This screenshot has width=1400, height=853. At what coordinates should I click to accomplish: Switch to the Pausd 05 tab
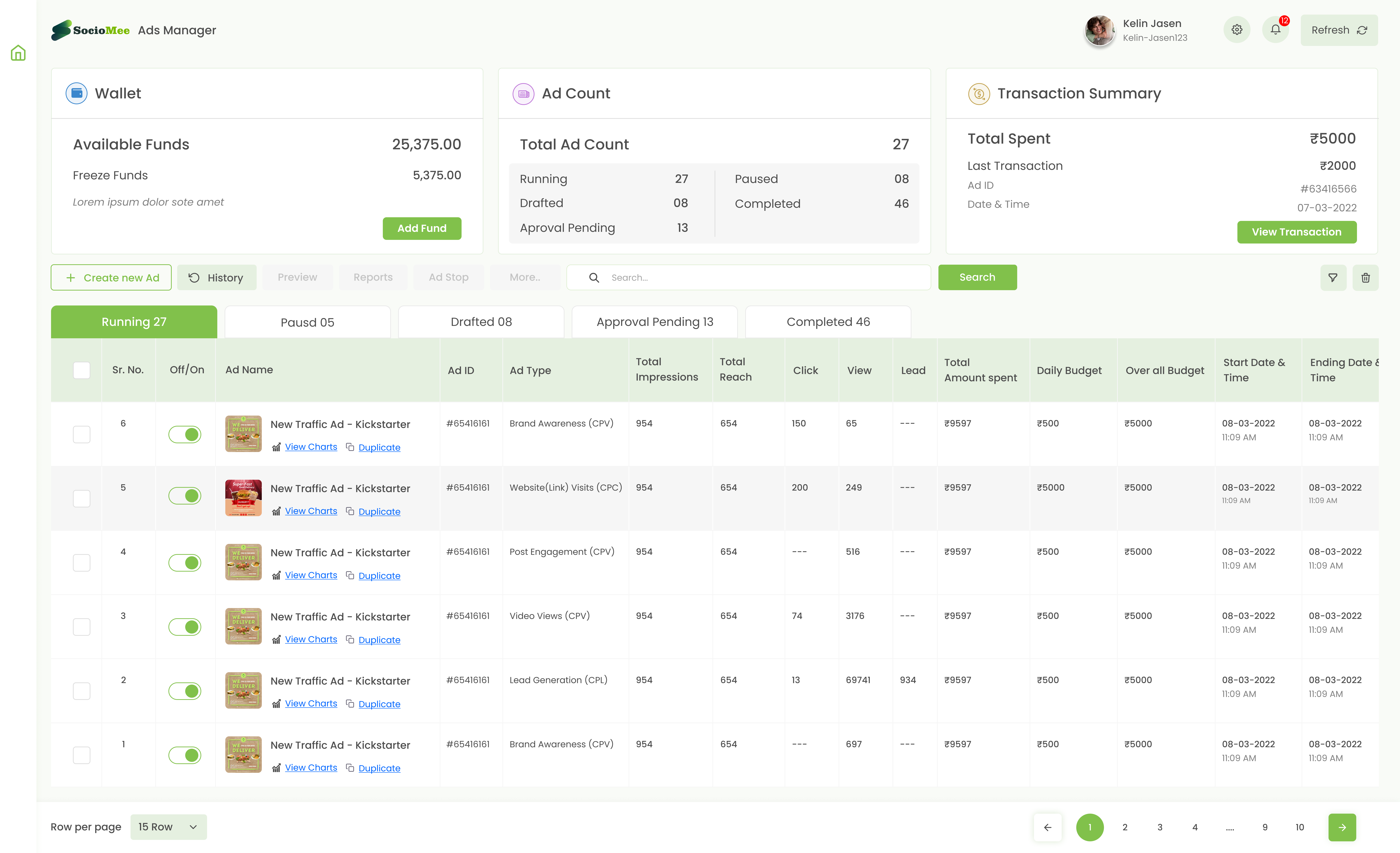pos(307,322)
